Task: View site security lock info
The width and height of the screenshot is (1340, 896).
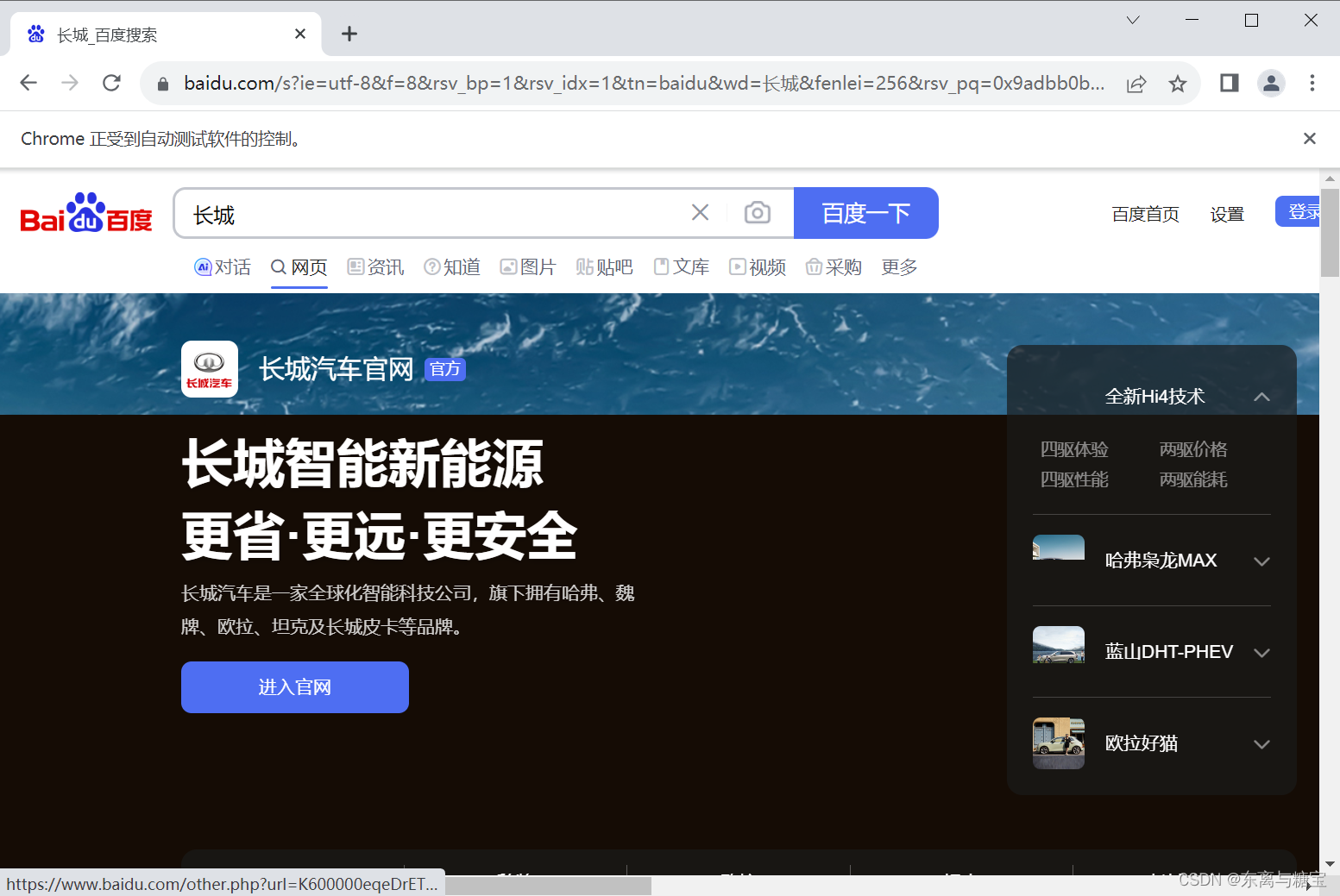Action: click(x=162, y=84)
